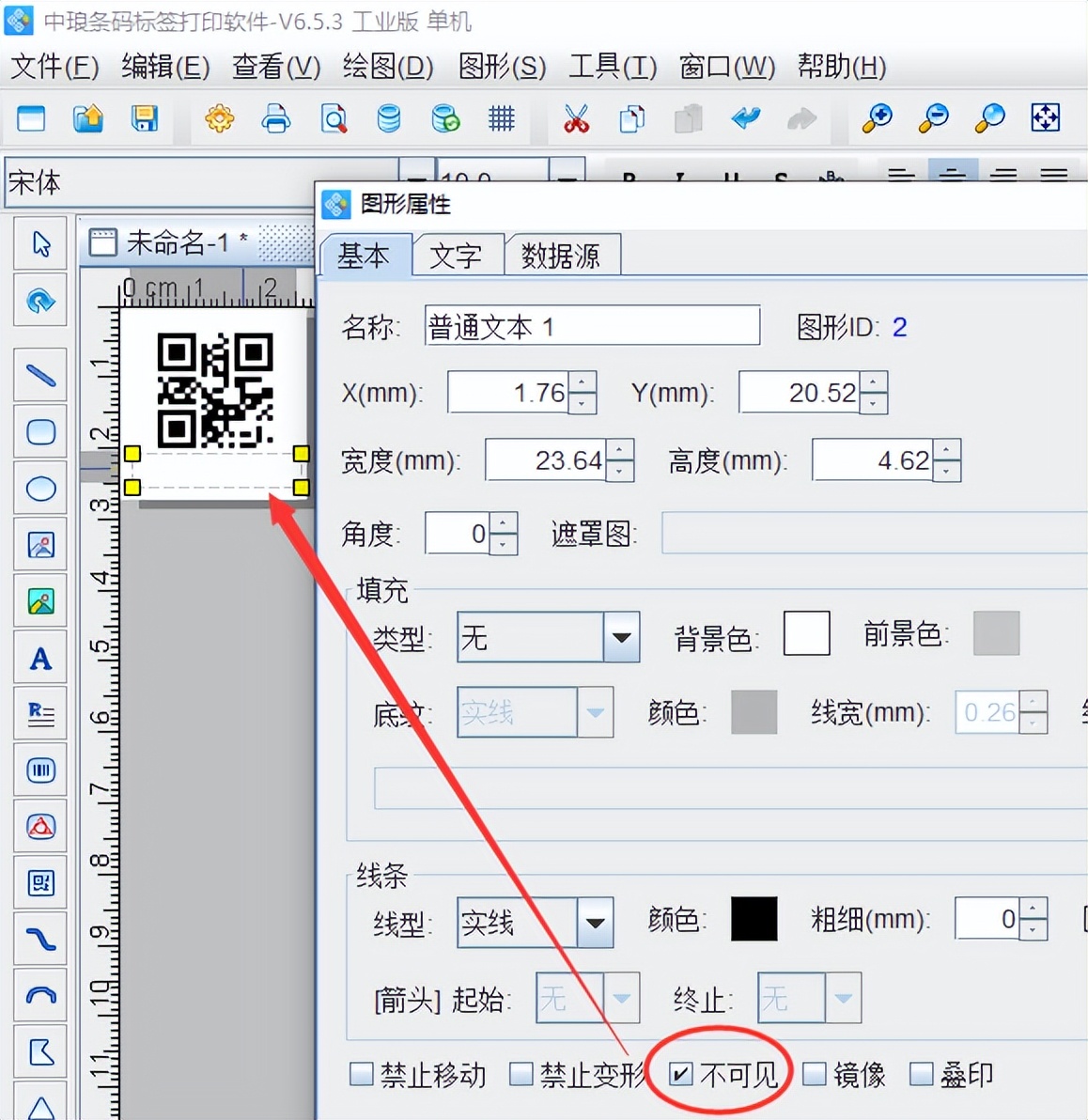Select the arc drawing tool

(x=40, y=995)
